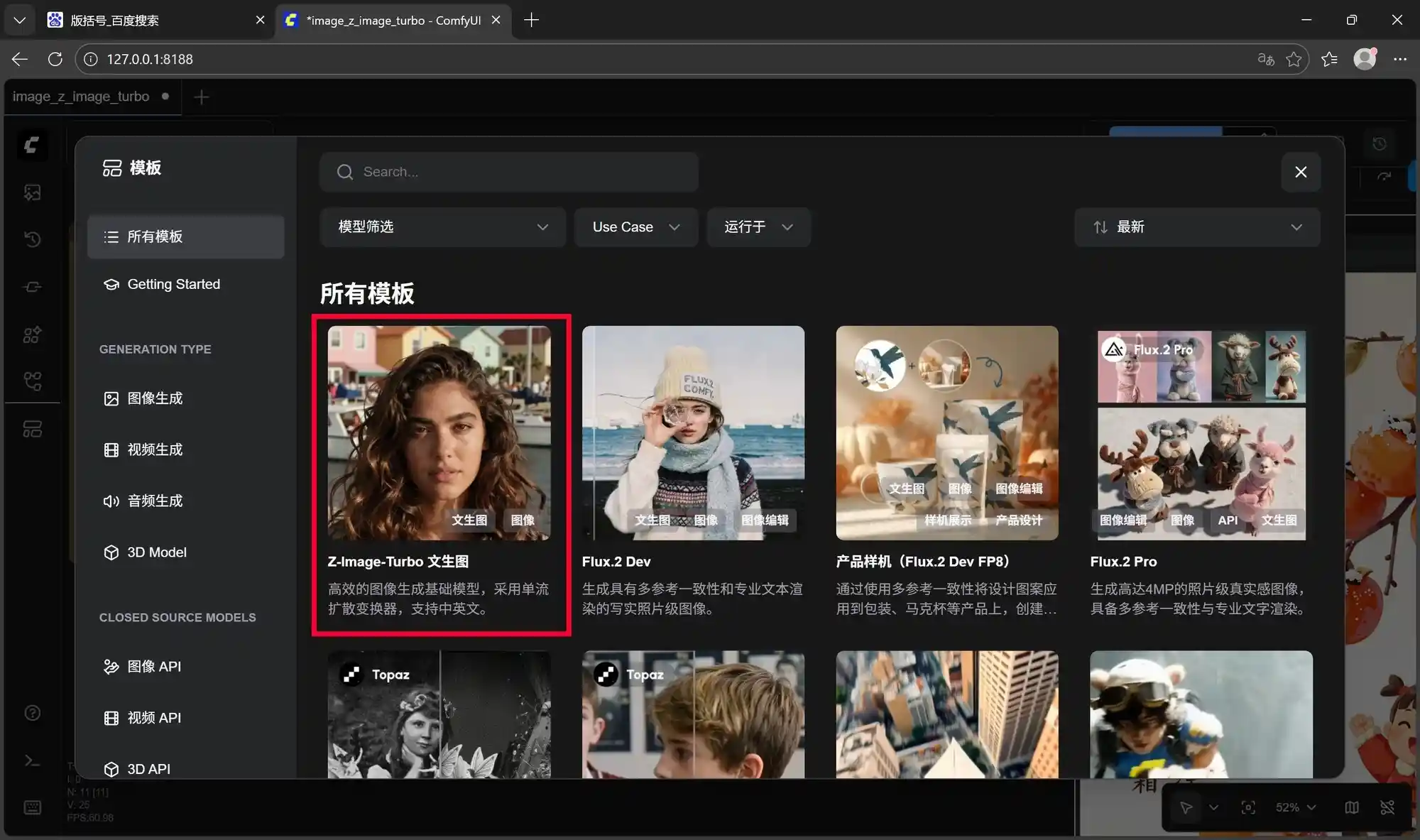Open the templates panel sidebar icon
1420x840 pixels.
tap(33, 429)
